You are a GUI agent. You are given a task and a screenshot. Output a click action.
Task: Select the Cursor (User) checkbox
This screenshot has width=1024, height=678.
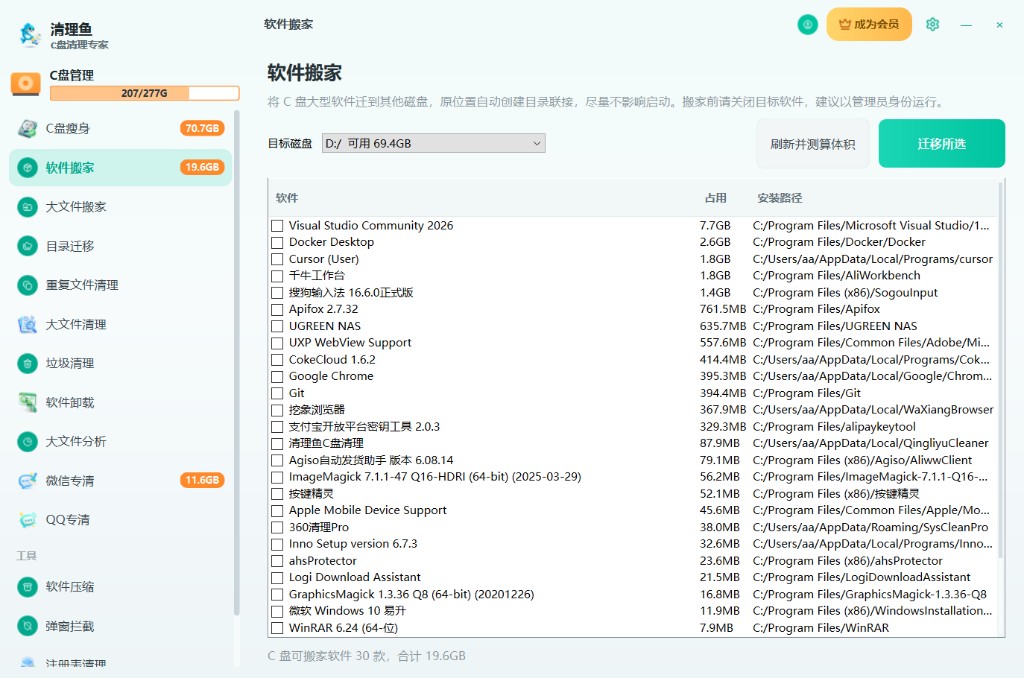(277, 259)
